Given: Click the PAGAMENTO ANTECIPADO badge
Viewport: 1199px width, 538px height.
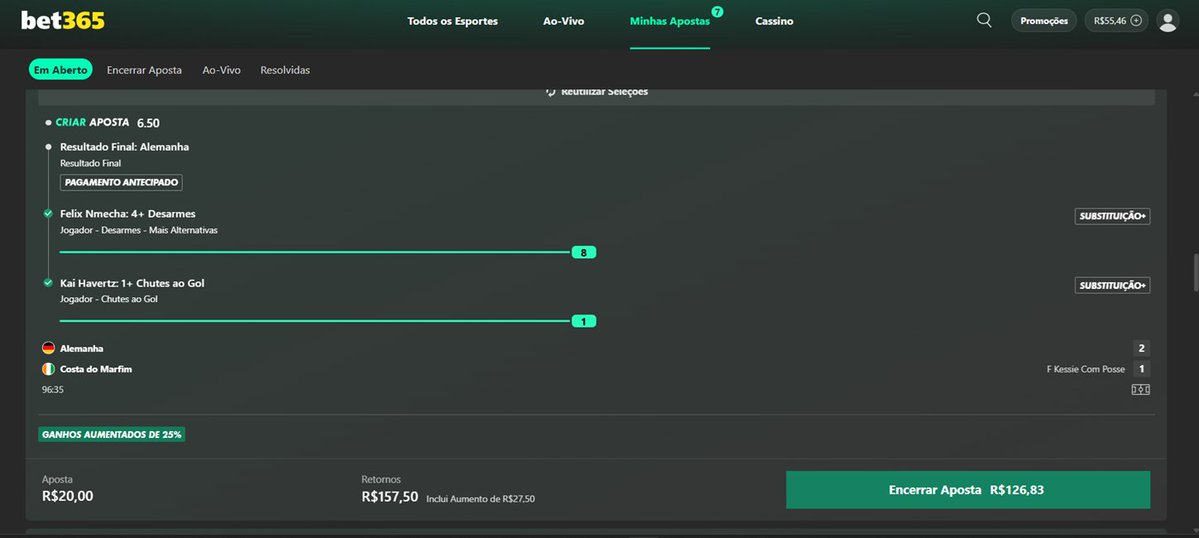Looking at the screenshot, I should point(122,183).
